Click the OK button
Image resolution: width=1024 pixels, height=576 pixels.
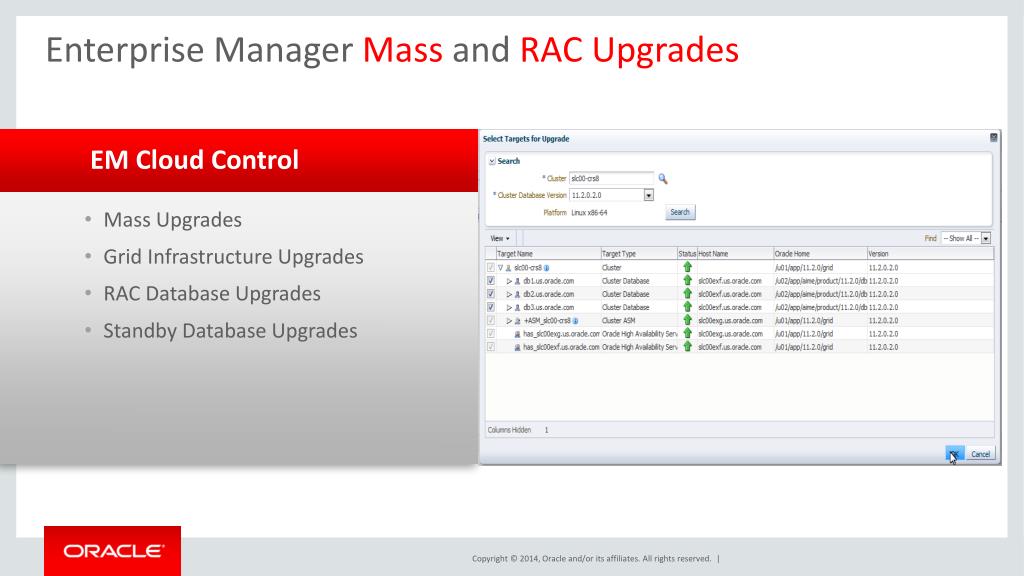click(954, 453)
